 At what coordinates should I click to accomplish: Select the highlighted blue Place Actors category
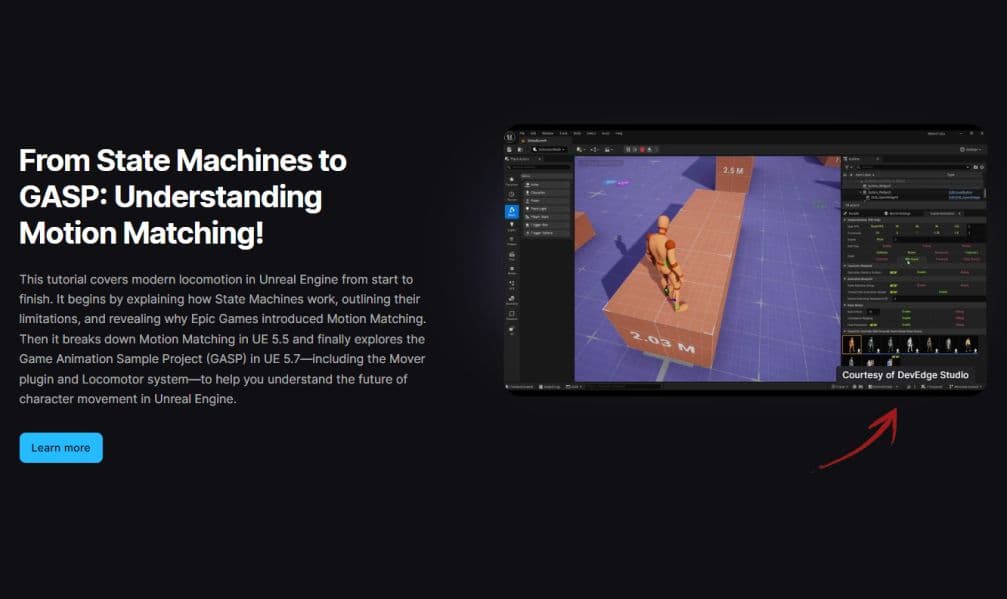[x=512, y=212]
